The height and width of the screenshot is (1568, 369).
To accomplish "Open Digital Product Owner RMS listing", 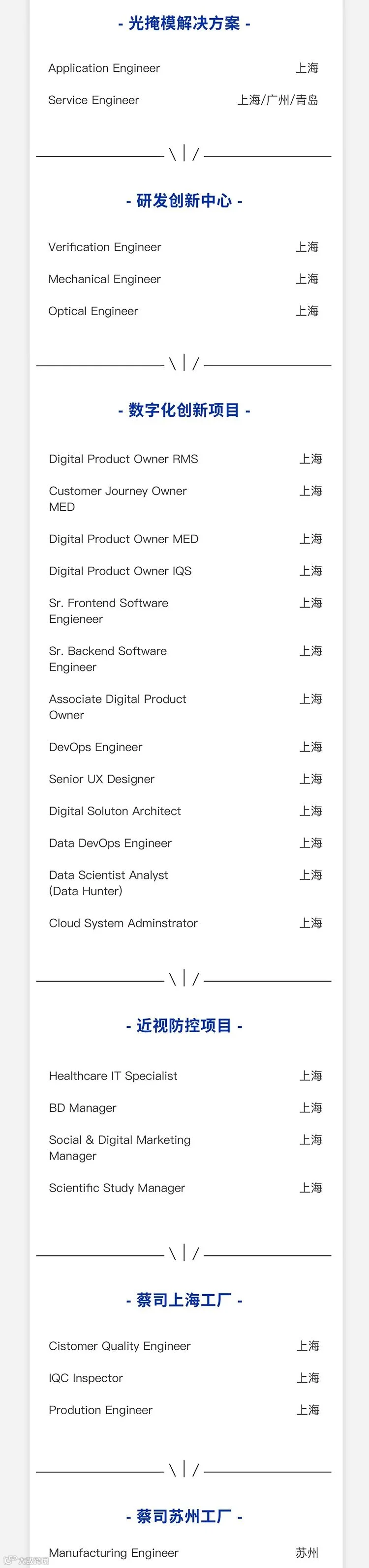I will 123,459.
